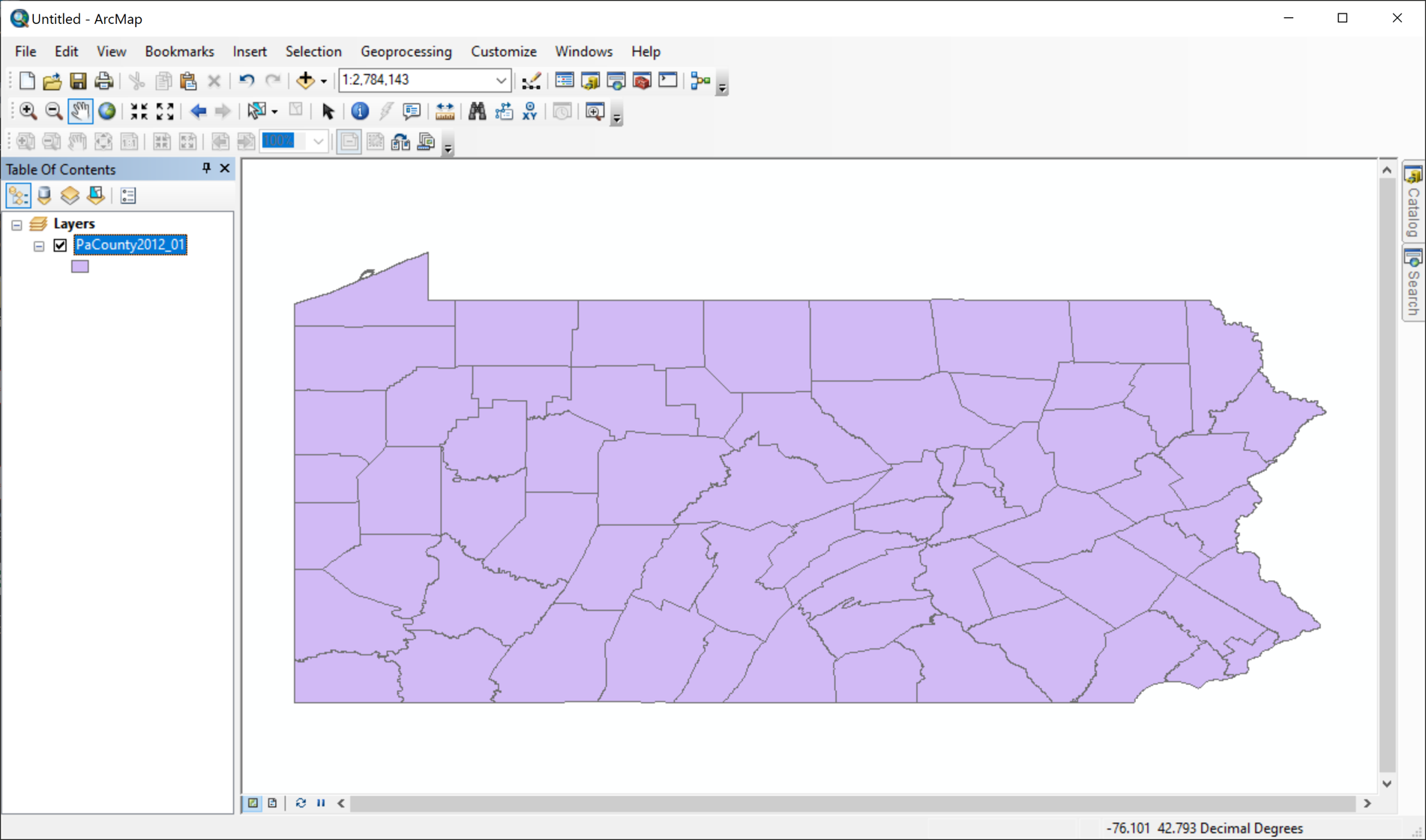The height and width of the screenshot is (840, 1426).
Task: Refresh the map display
Action: pyautogui.click(x=301, y=803)
